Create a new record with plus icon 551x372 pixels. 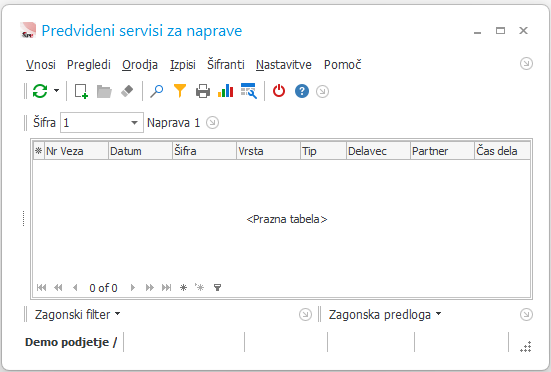81,91
